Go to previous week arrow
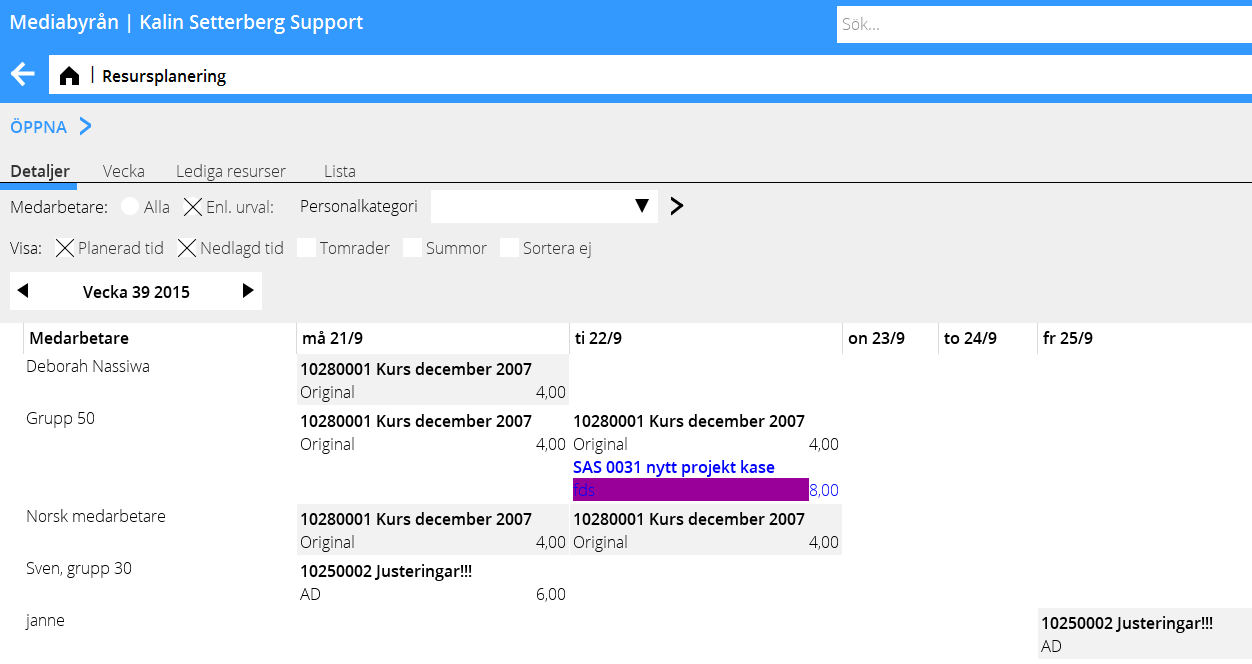The height and width of the screenshot is (664, 1252). (x=23, y=291)
